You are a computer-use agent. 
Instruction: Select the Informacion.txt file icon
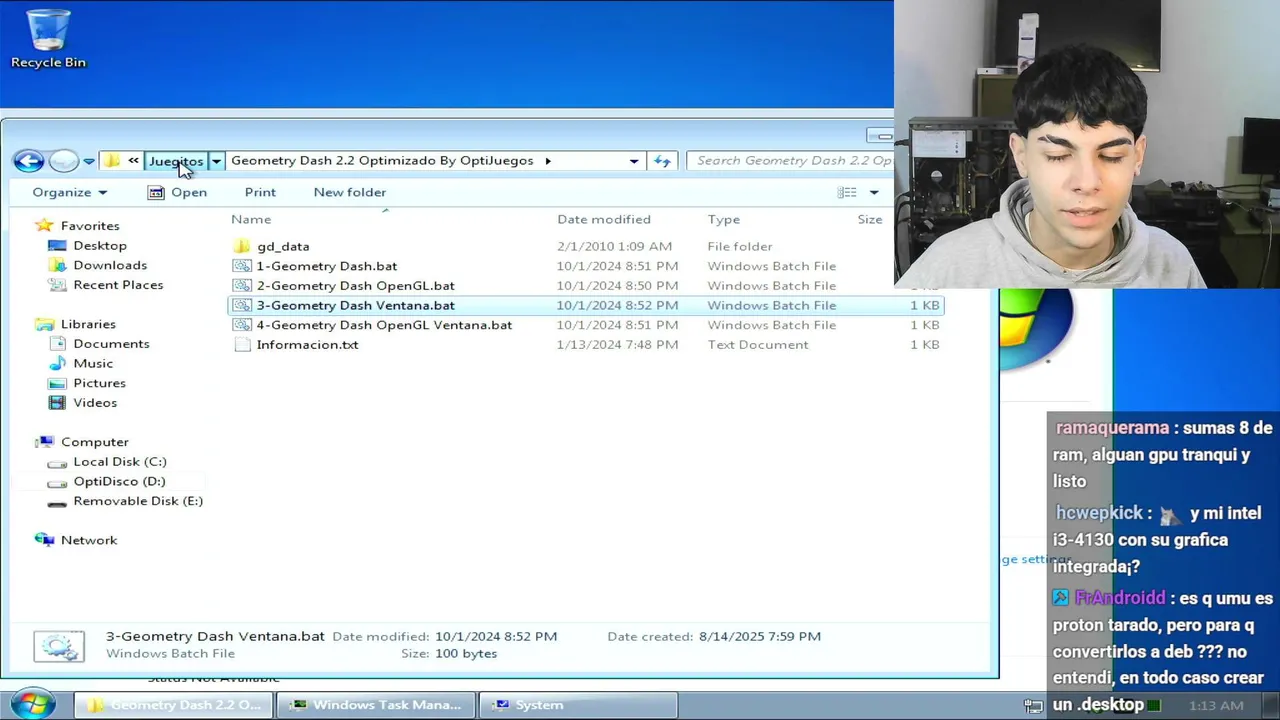coord(241,345)
